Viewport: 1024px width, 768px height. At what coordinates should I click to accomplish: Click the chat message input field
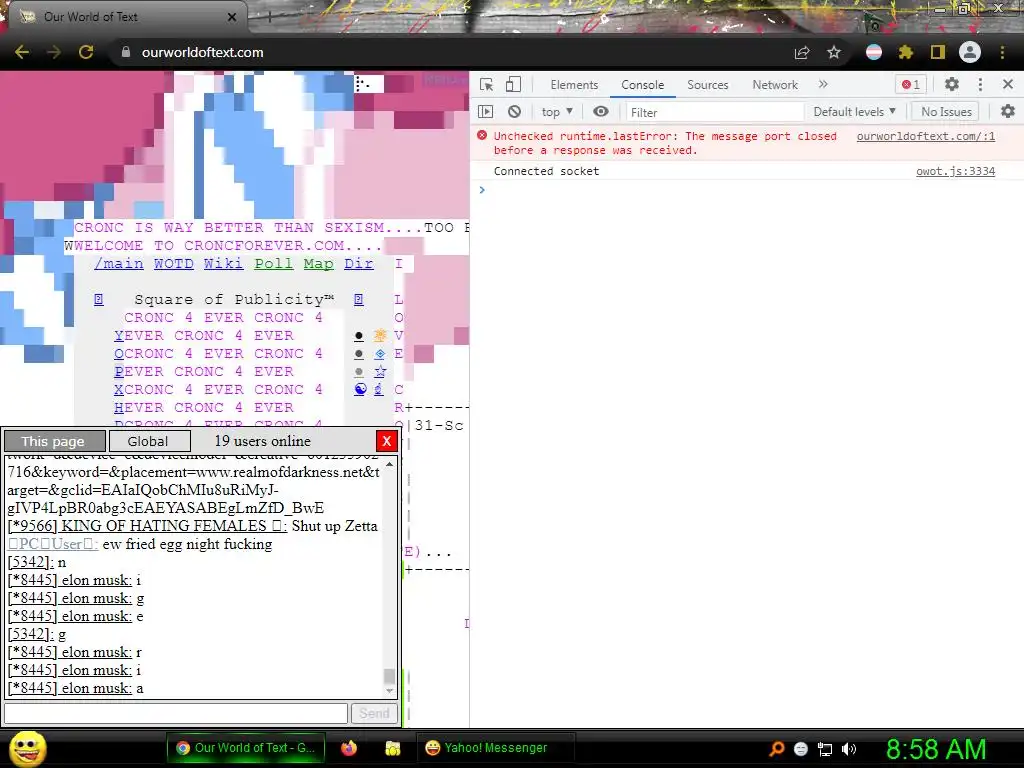176,713
